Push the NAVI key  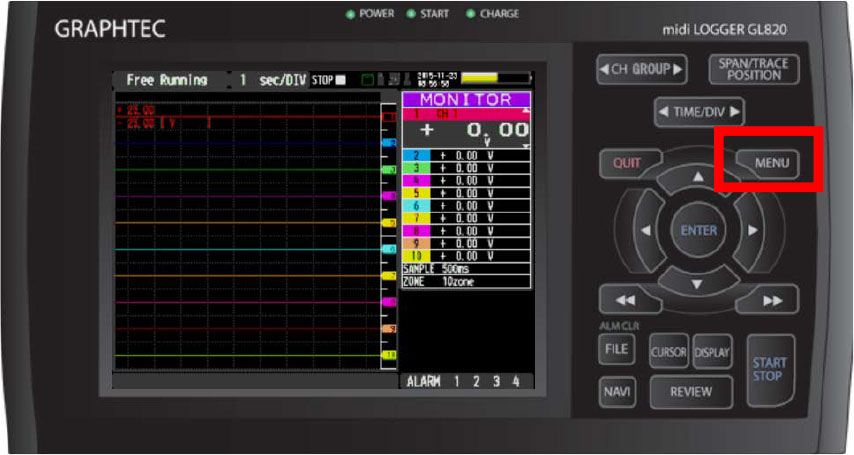pos(617,391)
